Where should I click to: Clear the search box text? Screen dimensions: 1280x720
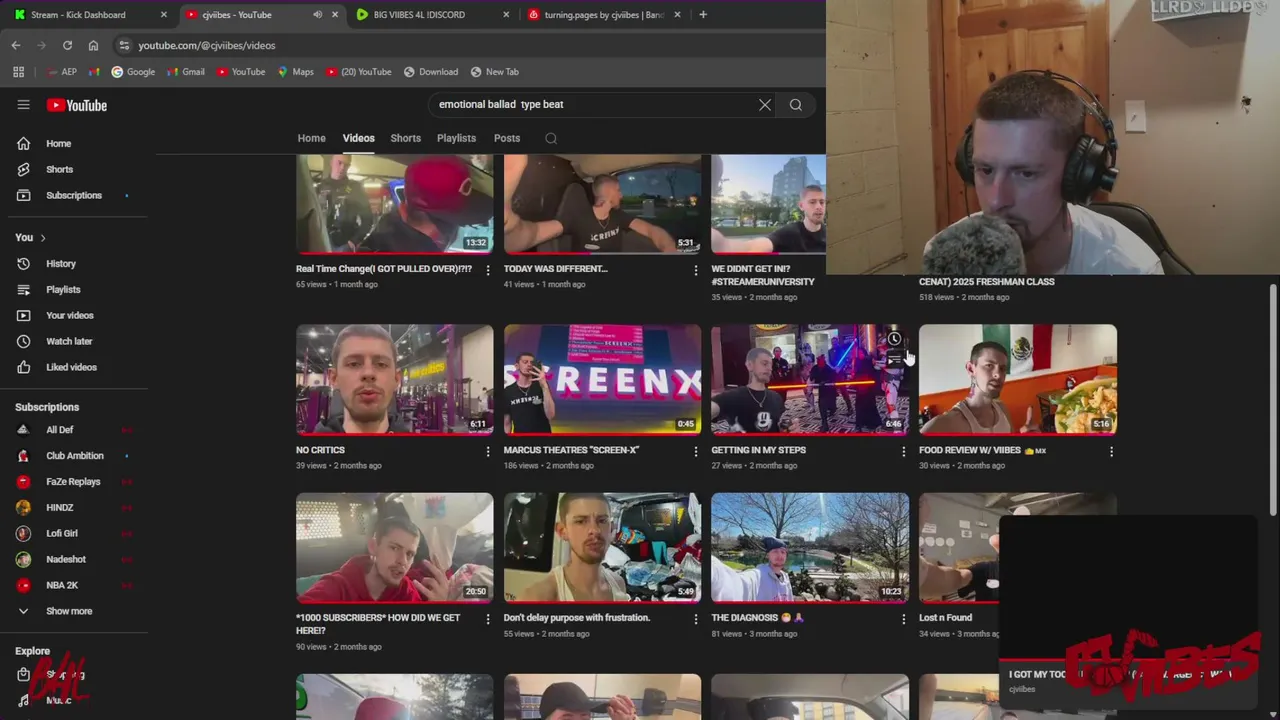pos(765,104)
